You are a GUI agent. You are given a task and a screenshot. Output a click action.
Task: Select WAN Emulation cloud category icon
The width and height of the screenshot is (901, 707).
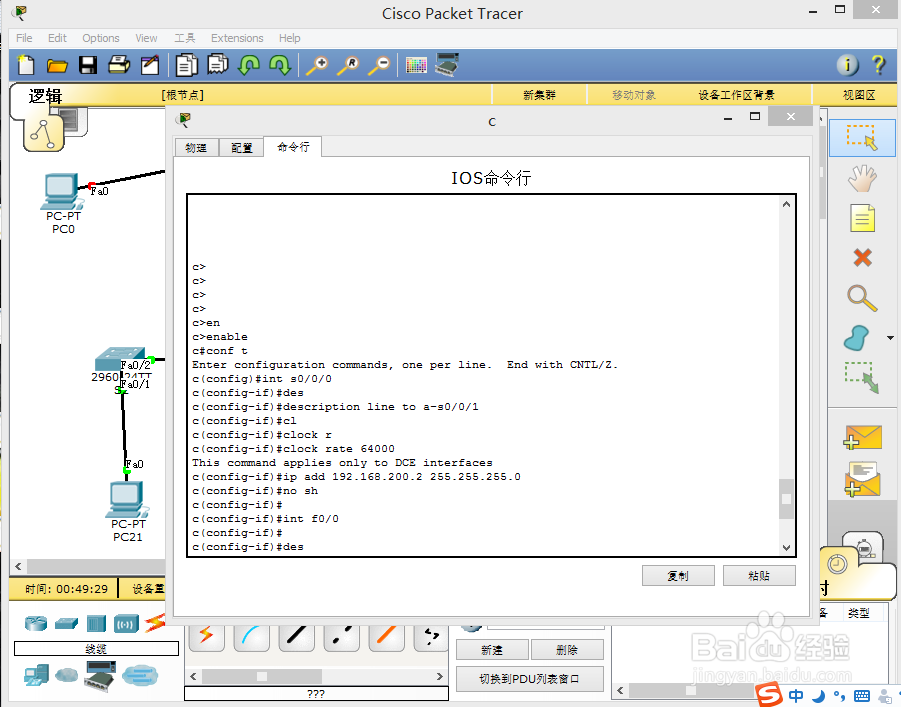click(67, 675)
